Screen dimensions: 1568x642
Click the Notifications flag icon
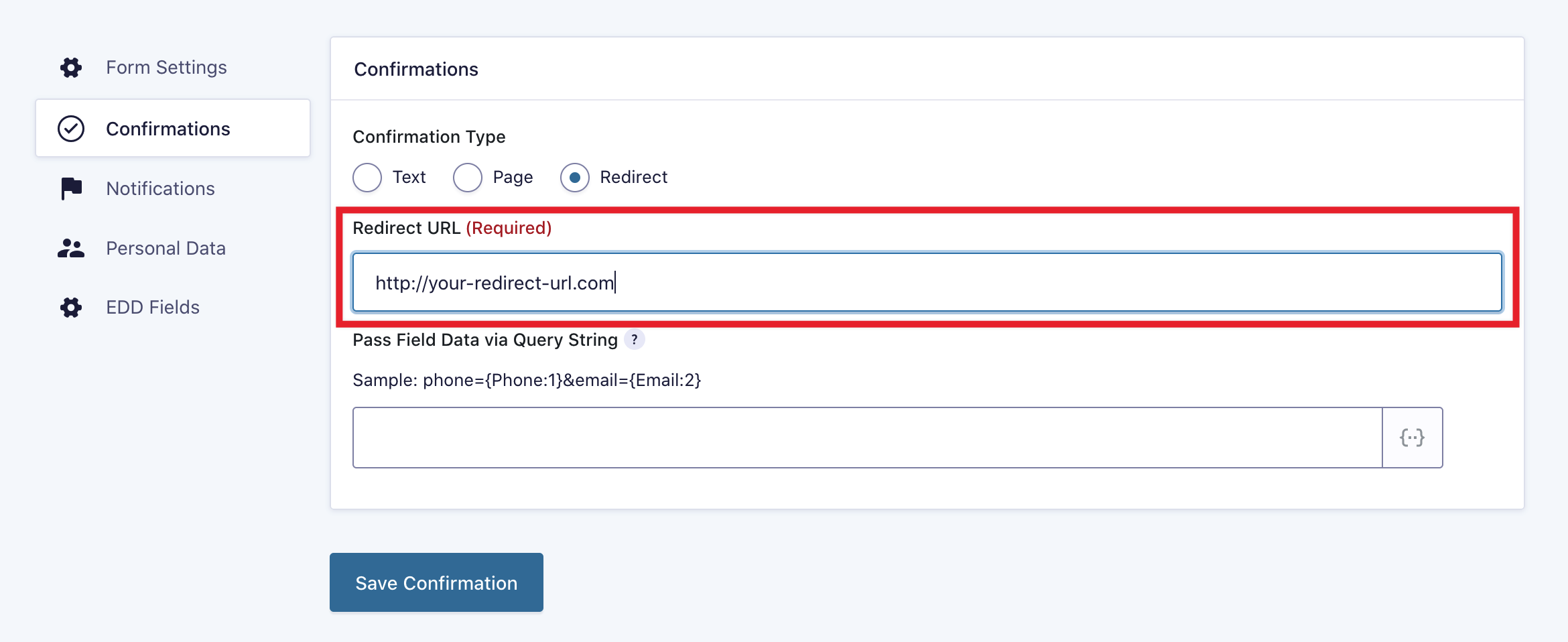[x=71, y=188]
